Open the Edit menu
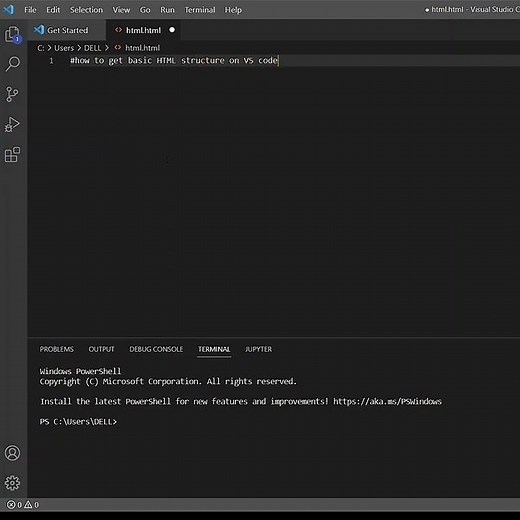The height and width of the screenshot is (520, 520). (x=53, y=10)
